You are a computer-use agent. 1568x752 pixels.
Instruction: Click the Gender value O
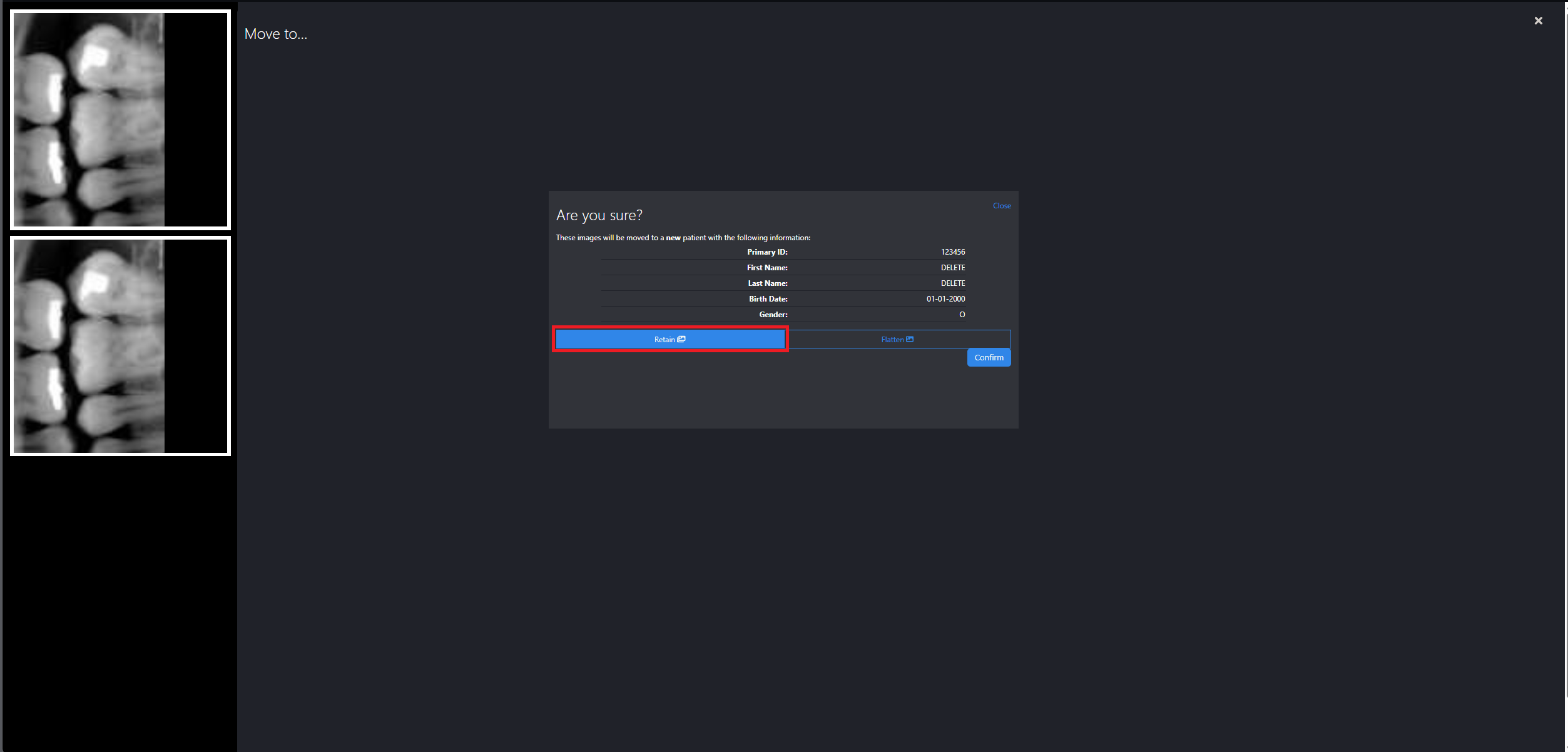point(962,315)
